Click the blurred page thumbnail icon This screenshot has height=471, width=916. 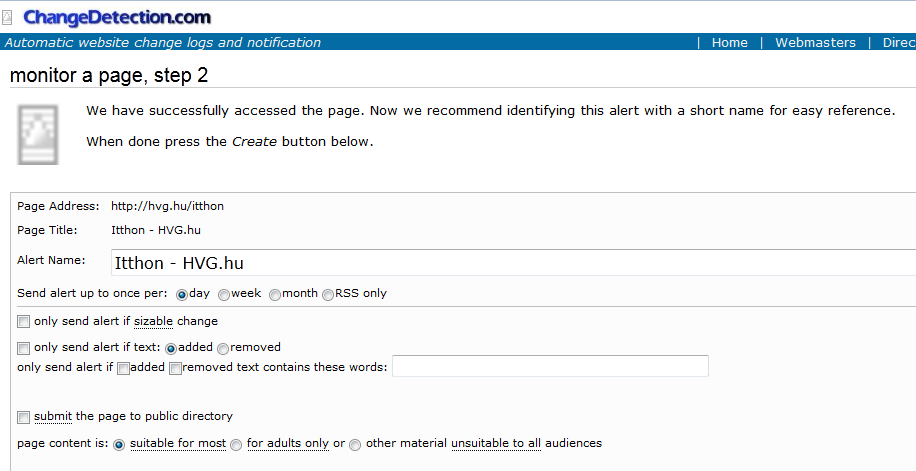[x=38, y=135]
